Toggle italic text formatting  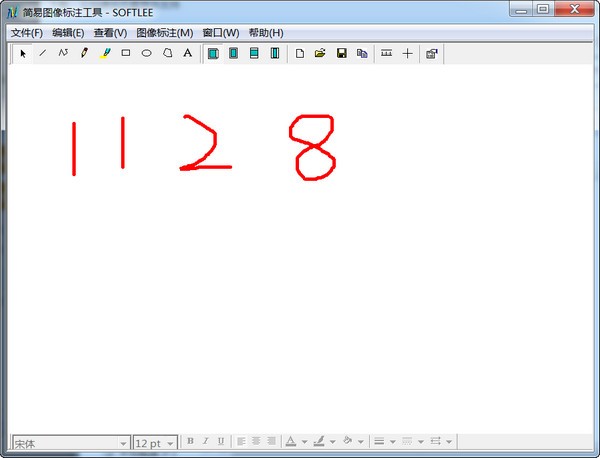click(205, 441)
